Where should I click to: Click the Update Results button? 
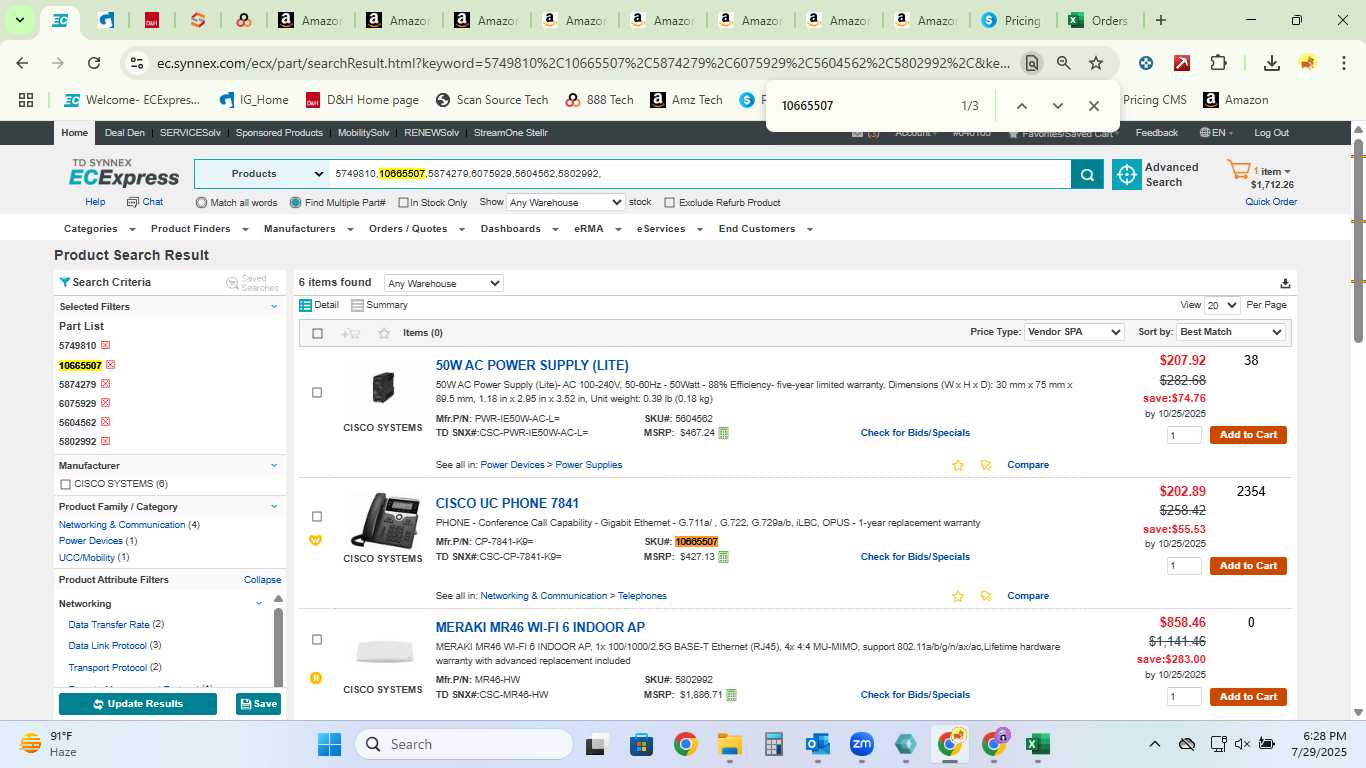tap(138, 704)
